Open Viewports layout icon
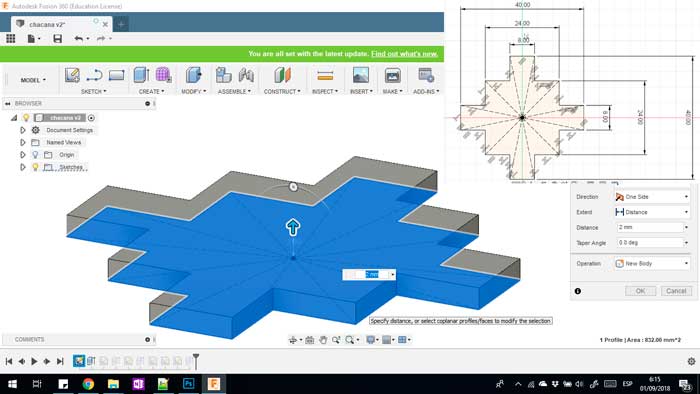700x394 pixels. point(402,340)
